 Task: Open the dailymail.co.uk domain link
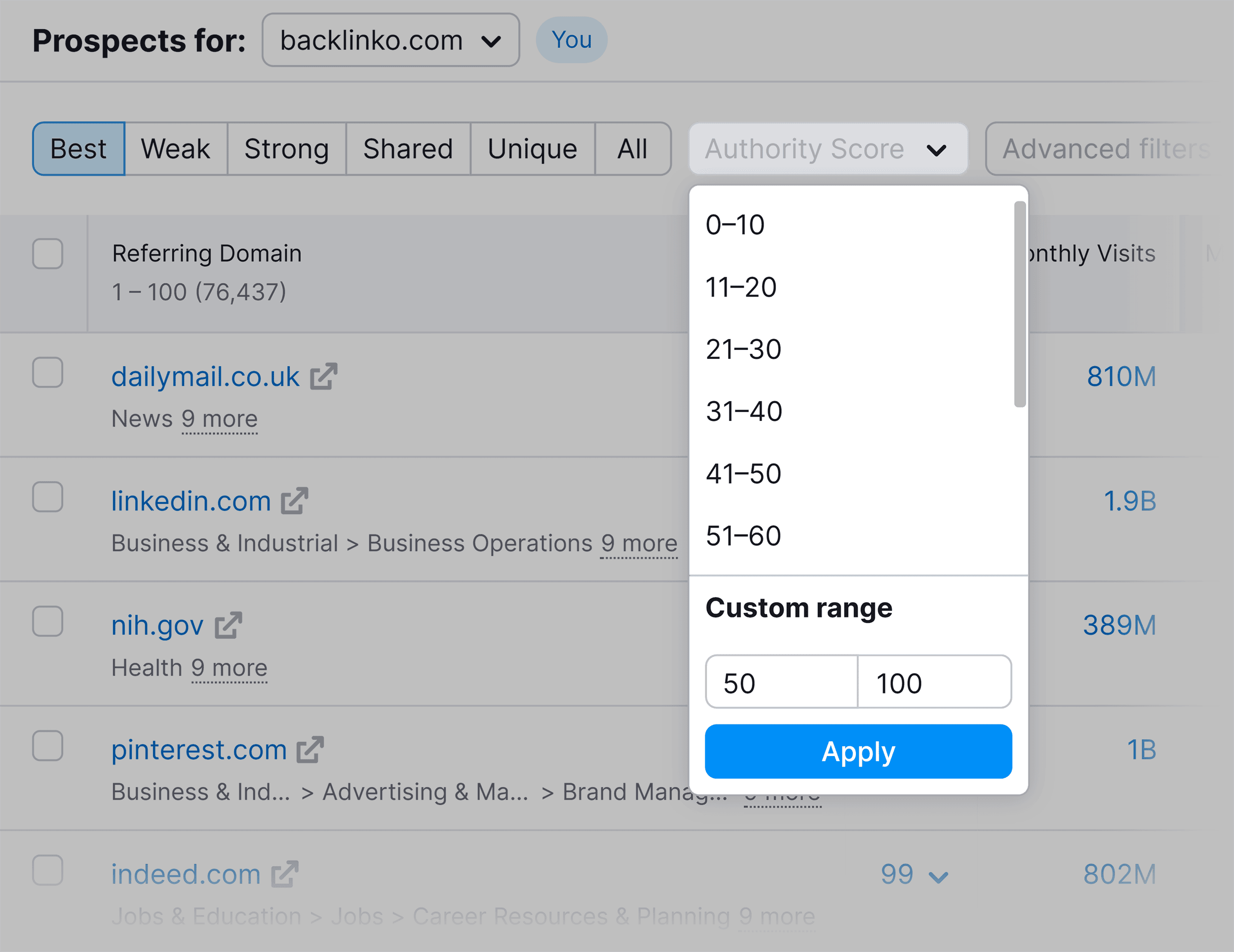coord(205,376)
